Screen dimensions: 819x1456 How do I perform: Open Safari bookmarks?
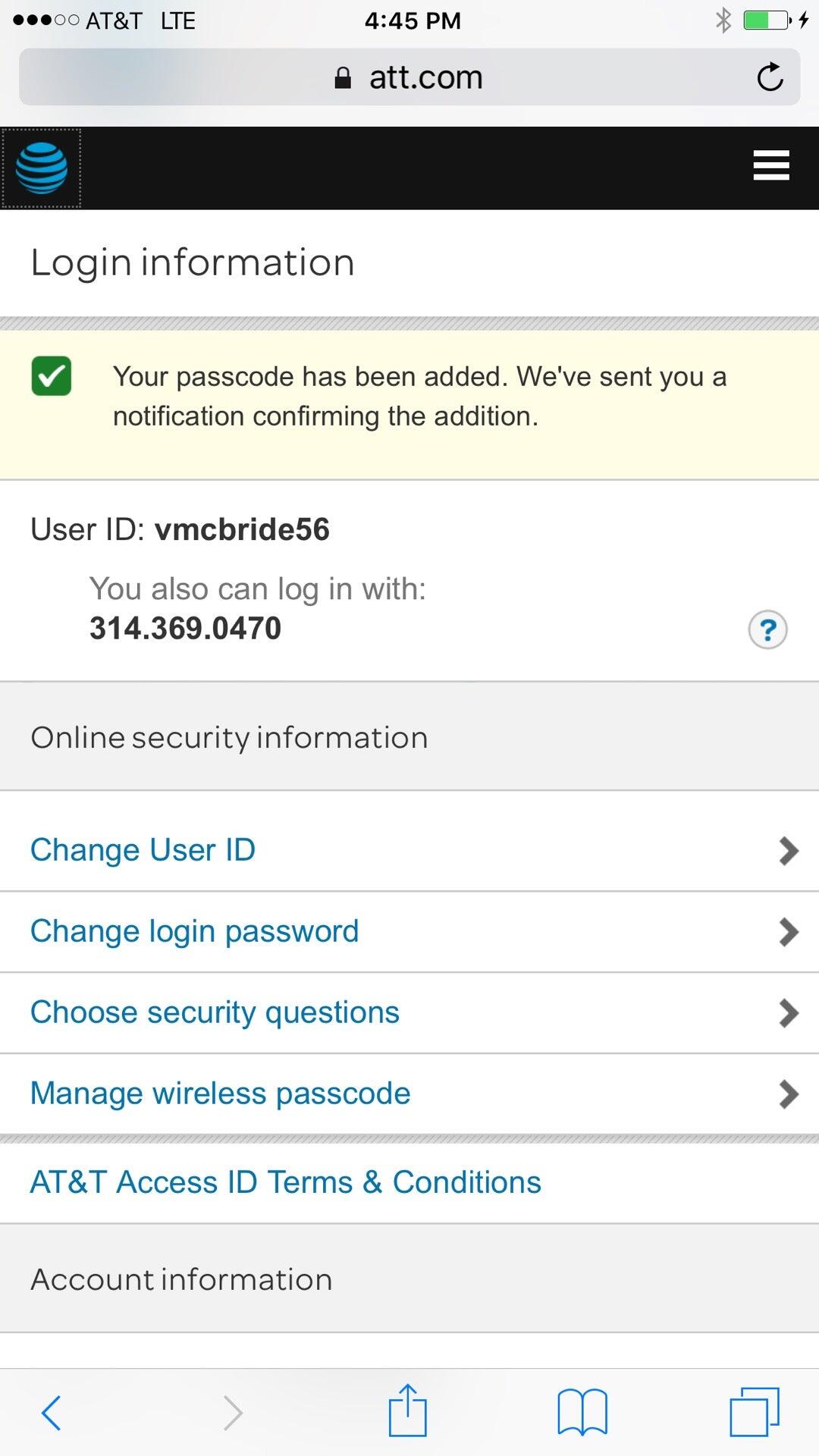point(582,1412)
